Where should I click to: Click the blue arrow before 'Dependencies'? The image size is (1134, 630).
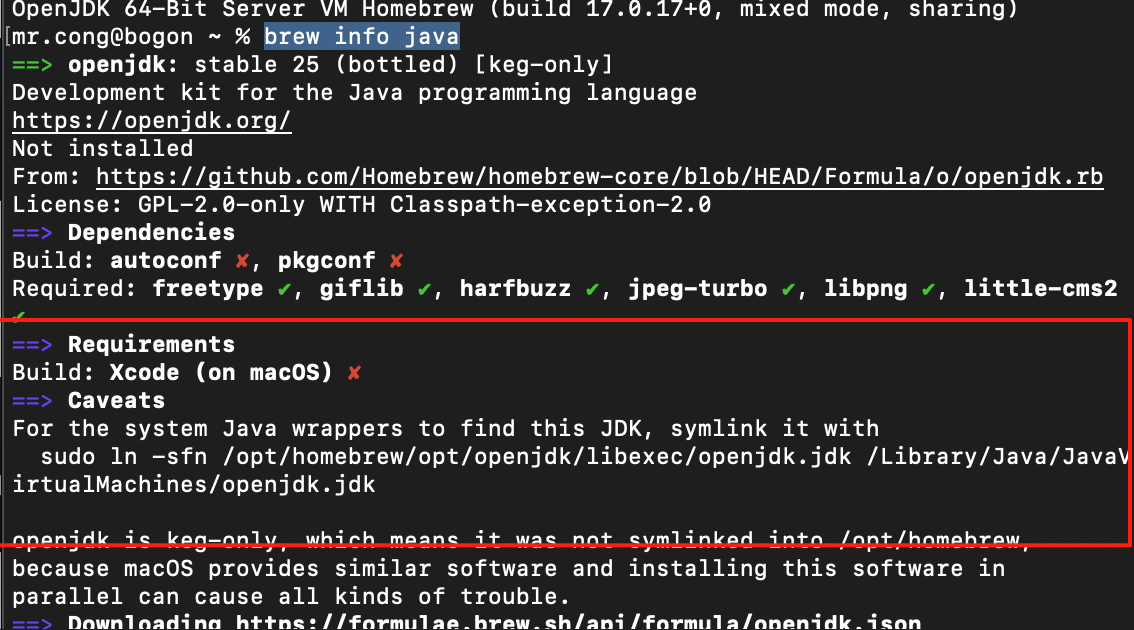(x=32, y=232)
